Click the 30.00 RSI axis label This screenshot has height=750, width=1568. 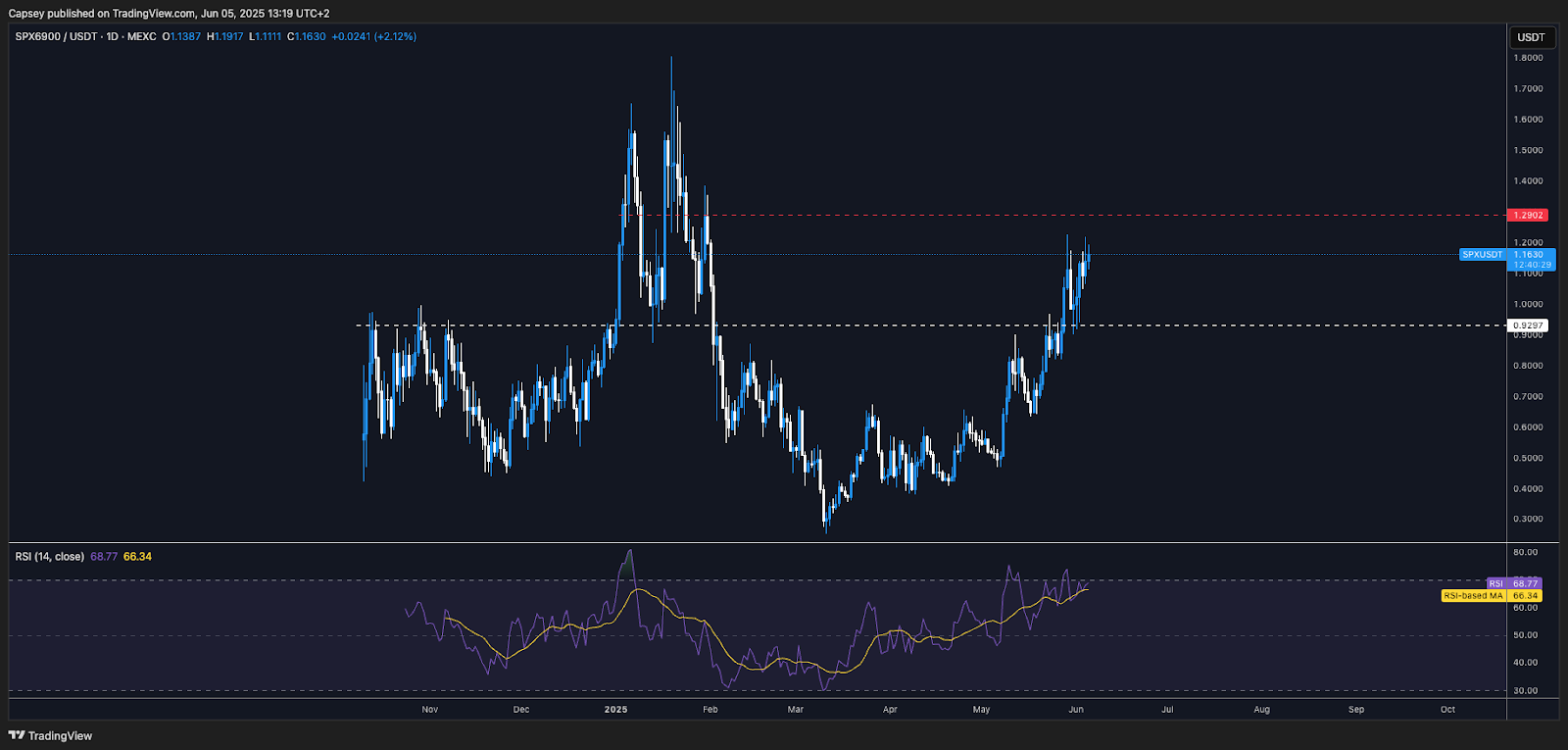point(1525,691)
